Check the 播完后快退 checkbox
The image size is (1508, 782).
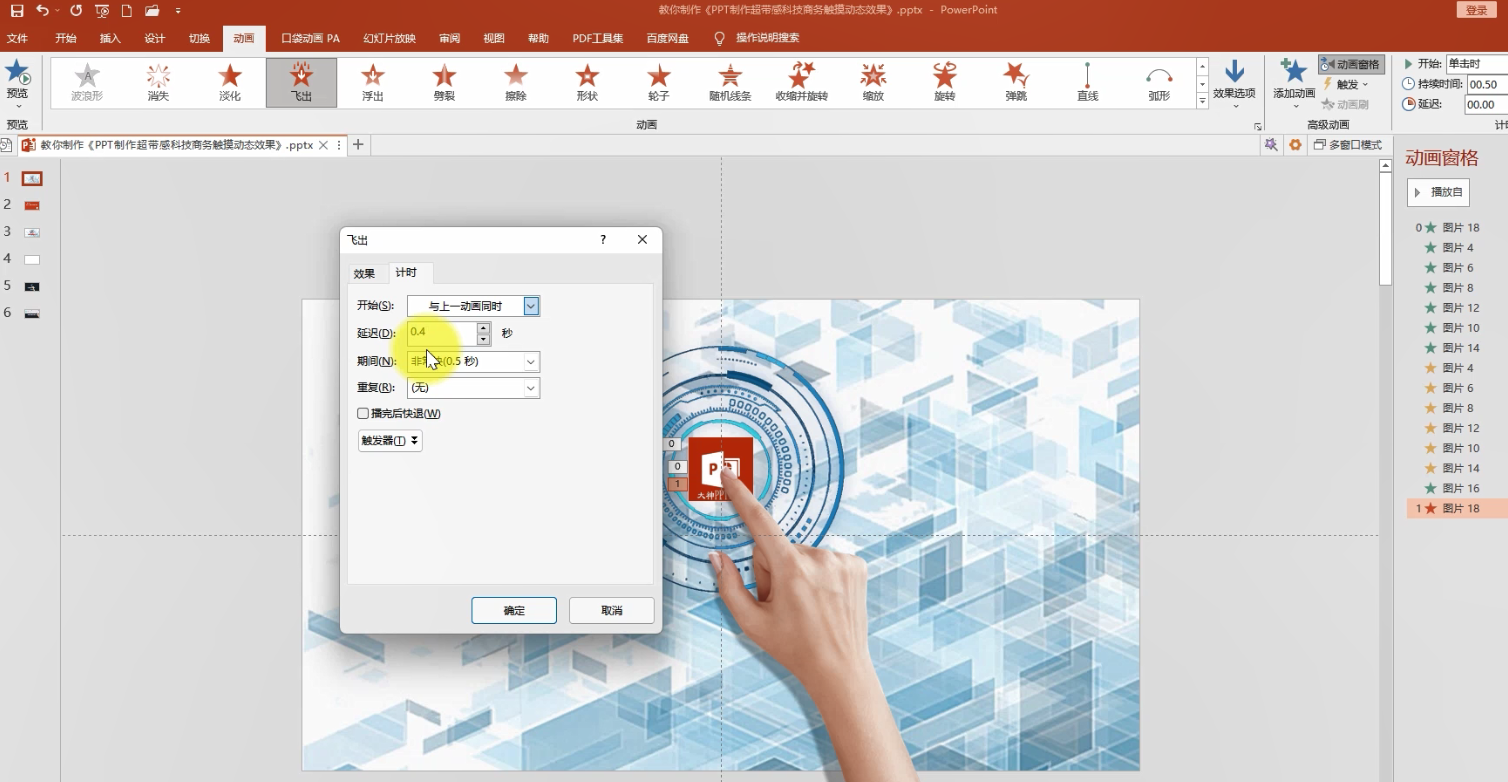coord(363,413)
